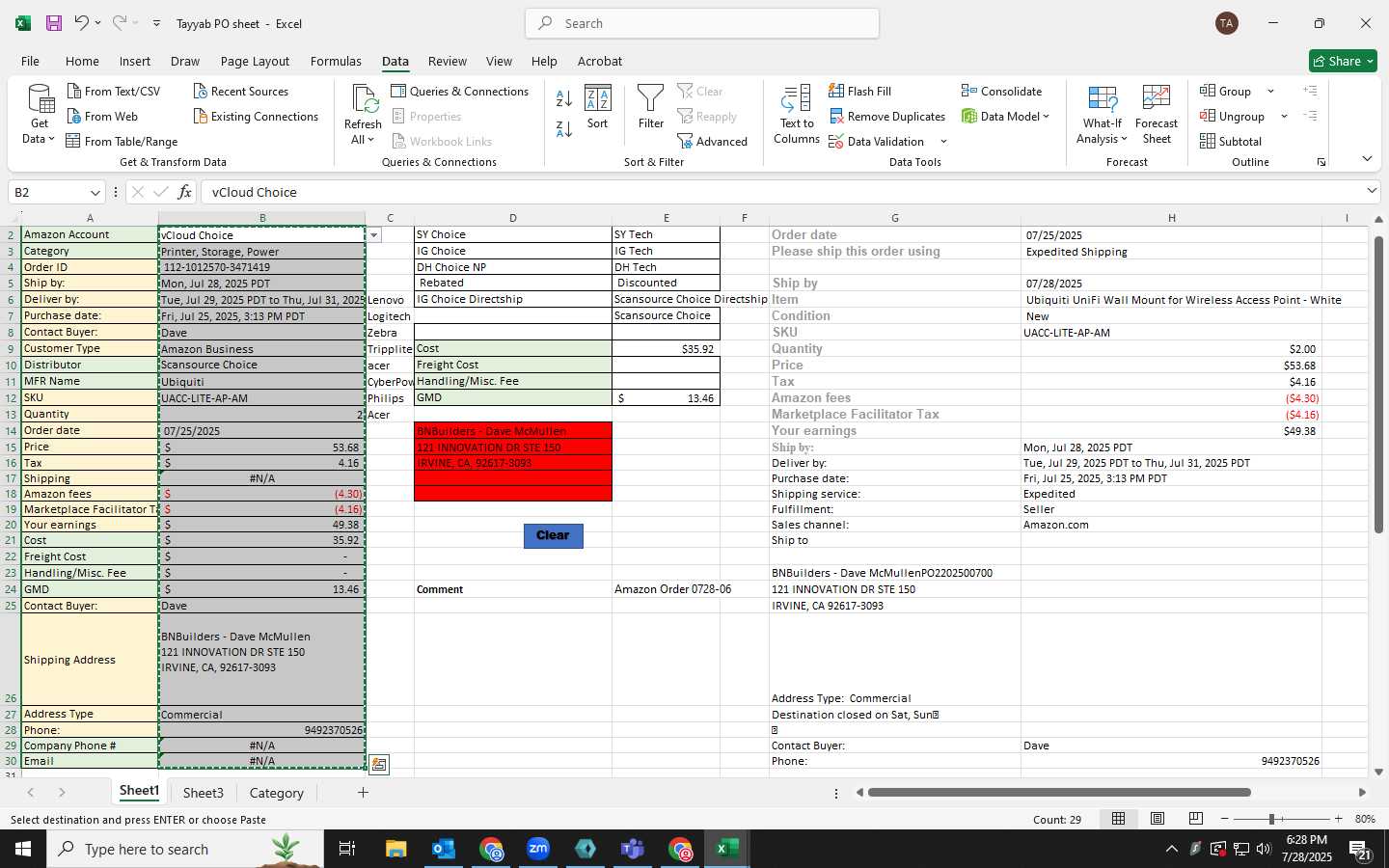The width and height of the screenshot is (1389, 868).
Task: Open the Ungroup dropdown arrow
Action: (x=1284, y=116)
